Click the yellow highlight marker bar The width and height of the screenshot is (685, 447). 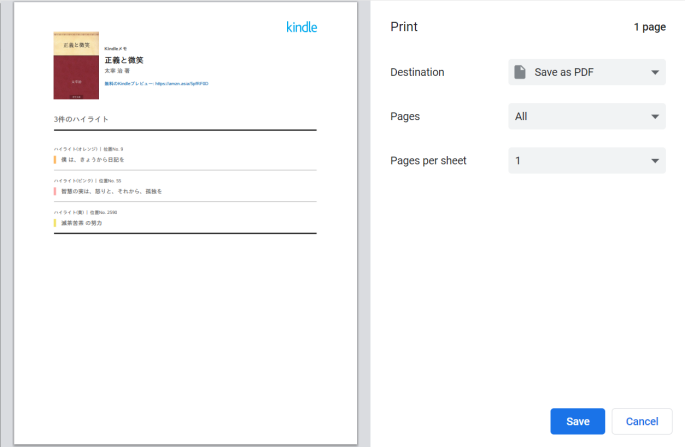(55, 223)
